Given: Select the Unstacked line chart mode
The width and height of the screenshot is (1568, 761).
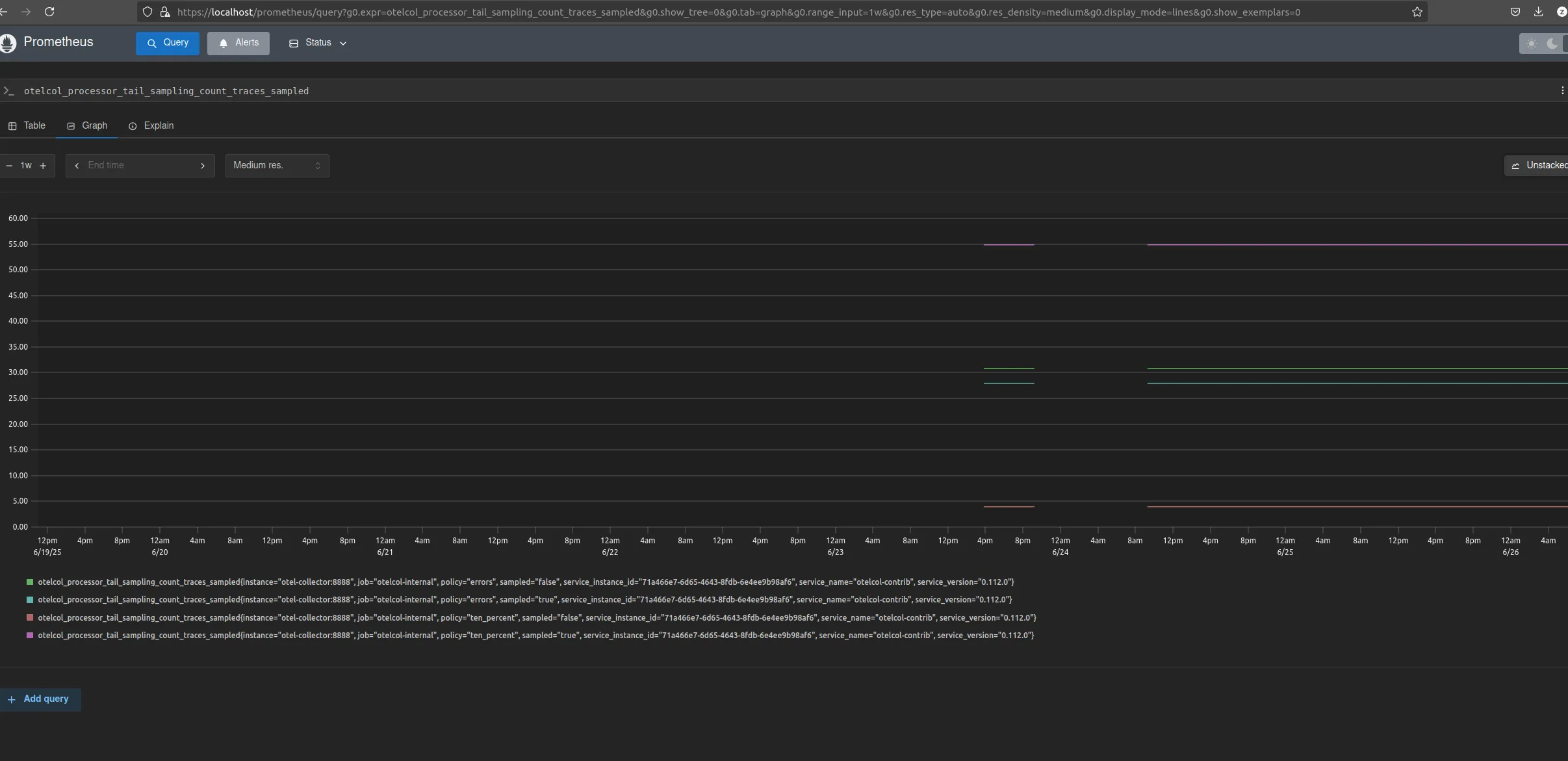Looking at the screenshot, I should [1537, 166].
